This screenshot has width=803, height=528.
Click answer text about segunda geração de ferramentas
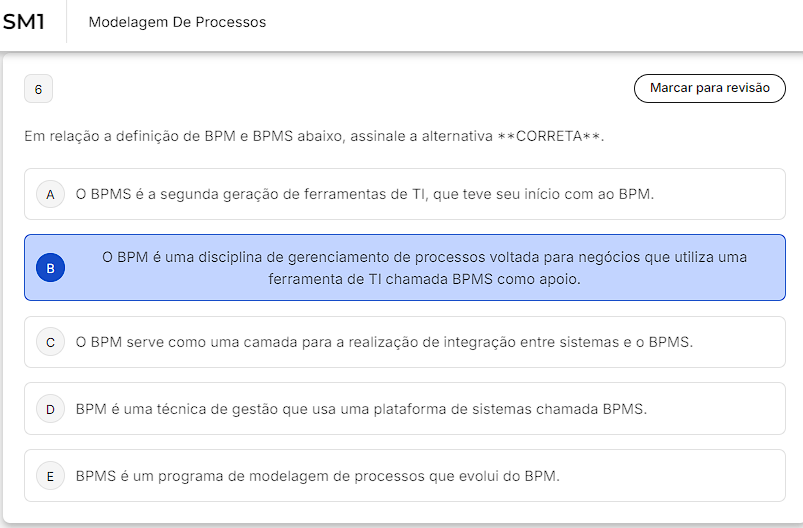pos(365,195)
